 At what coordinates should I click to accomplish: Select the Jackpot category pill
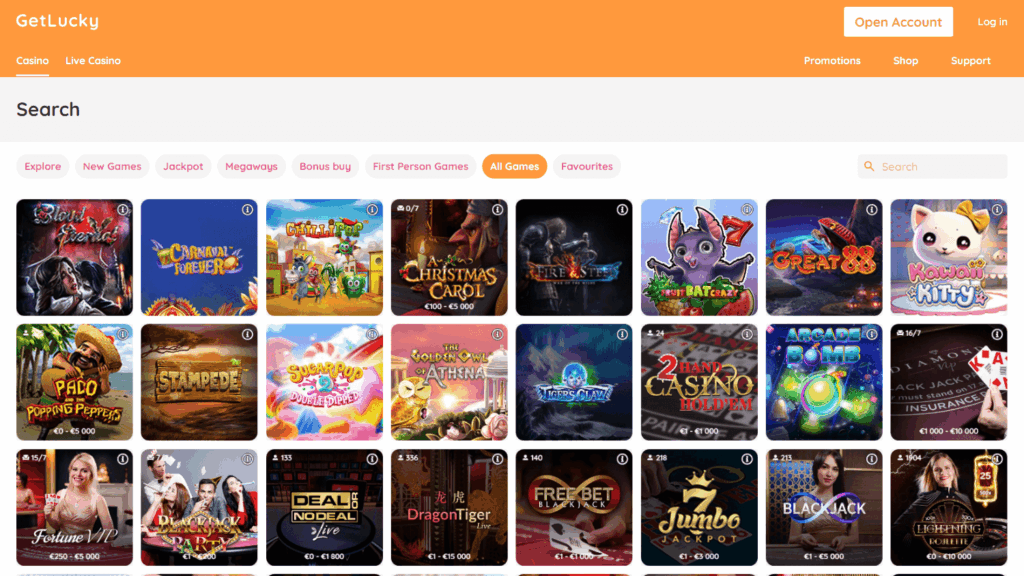[183, 167]
